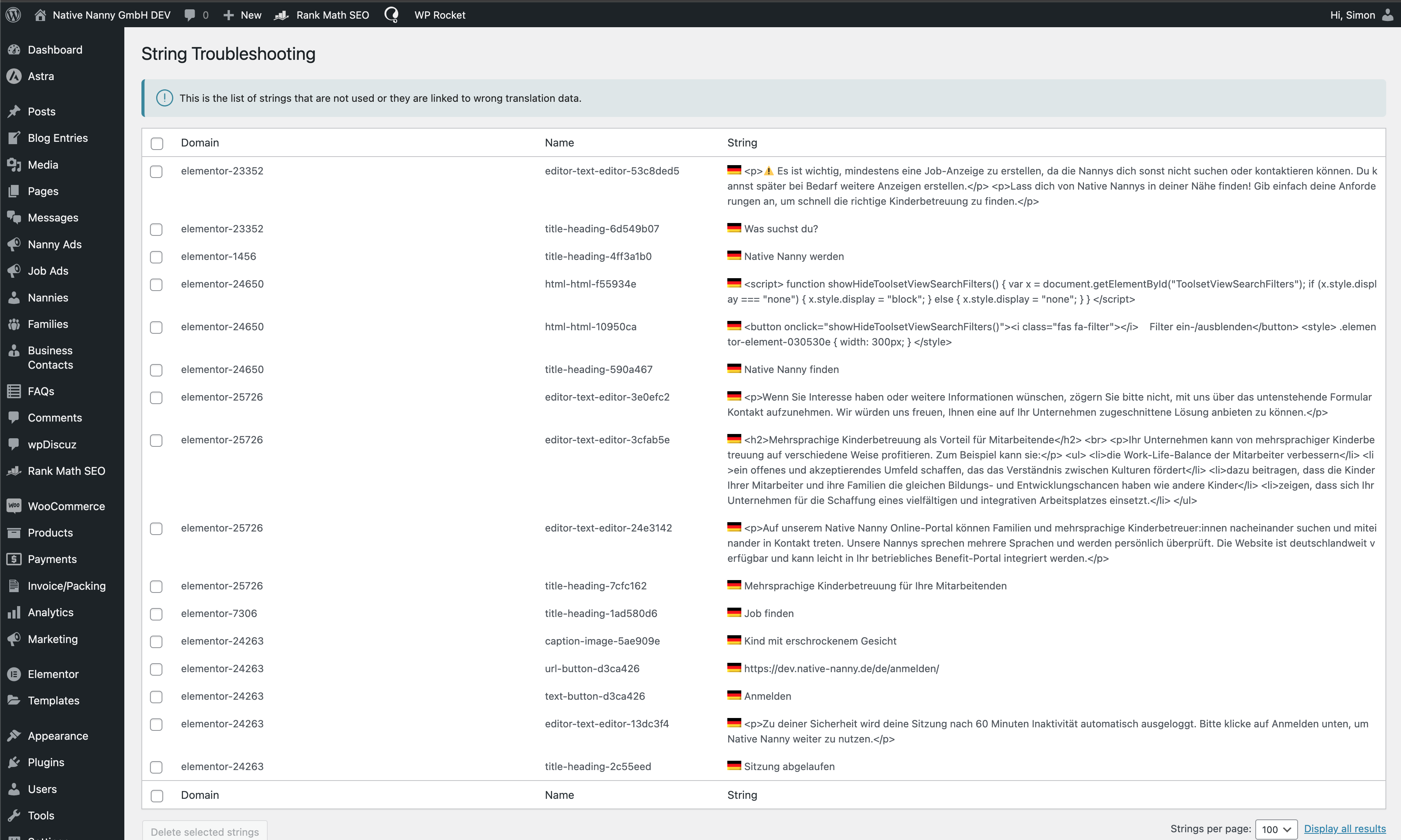This screenshot has height=840, width=1401.
Task: Open the Marketing menu item
Action: (52, 639)
